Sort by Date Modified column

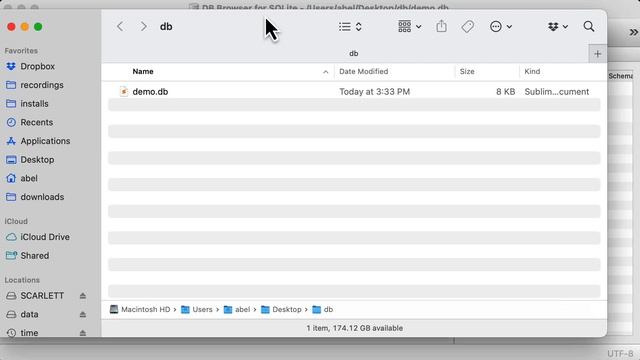point(363,71)
